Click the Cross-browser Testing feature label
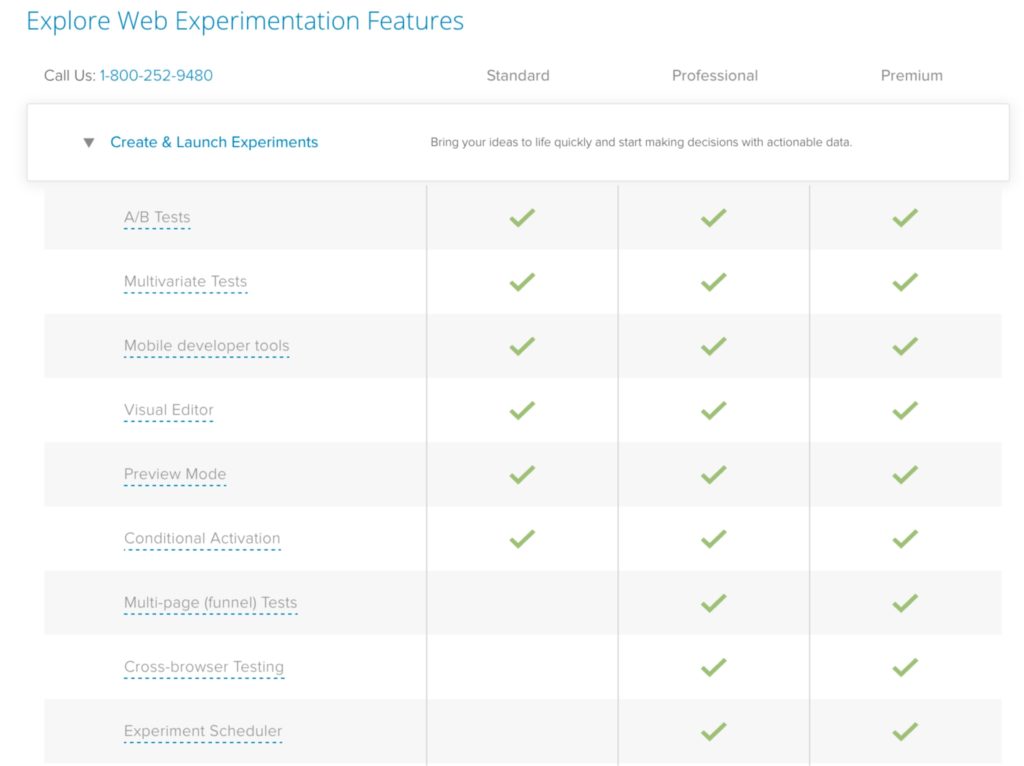Screen dimensions: 1024x766 (x=204, y=667)
